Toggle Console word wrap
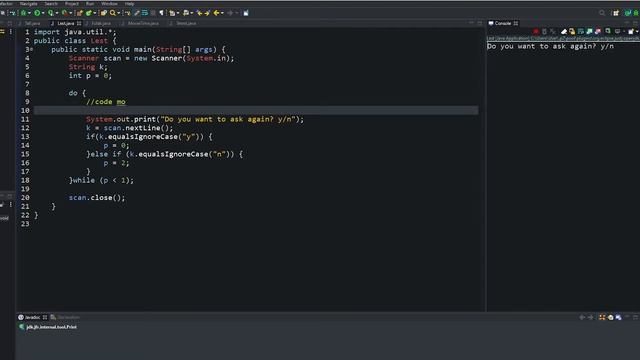 (581, 31)
